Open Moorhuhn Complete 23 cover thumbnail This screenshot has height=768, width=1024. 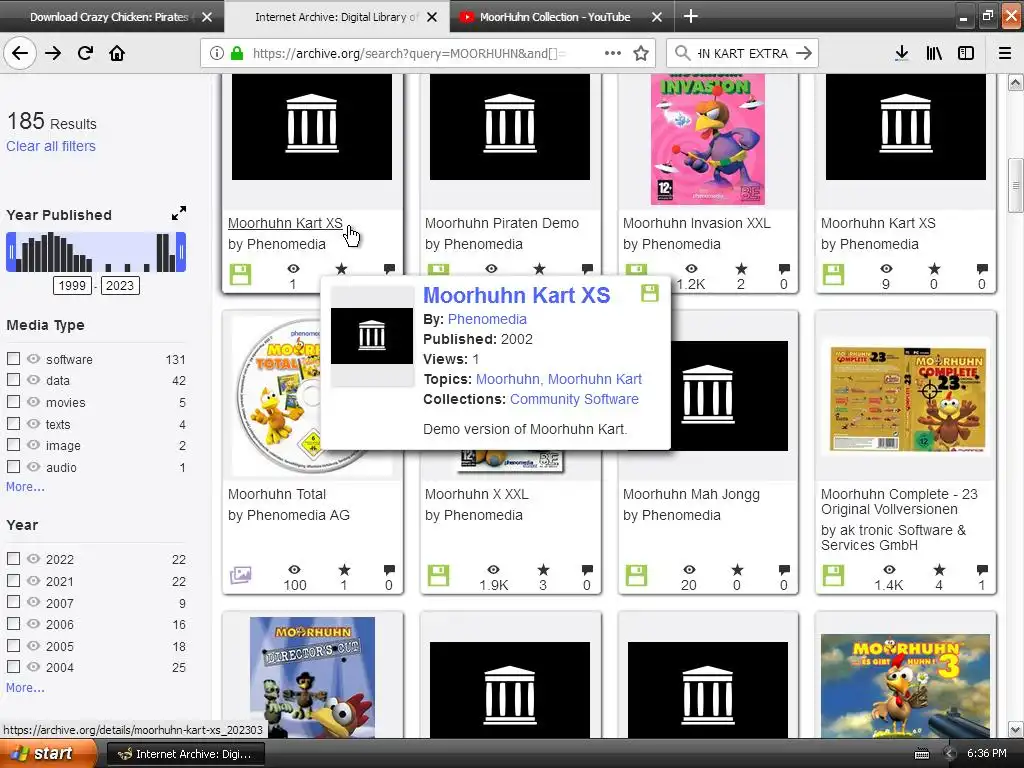tap(907, 399)
